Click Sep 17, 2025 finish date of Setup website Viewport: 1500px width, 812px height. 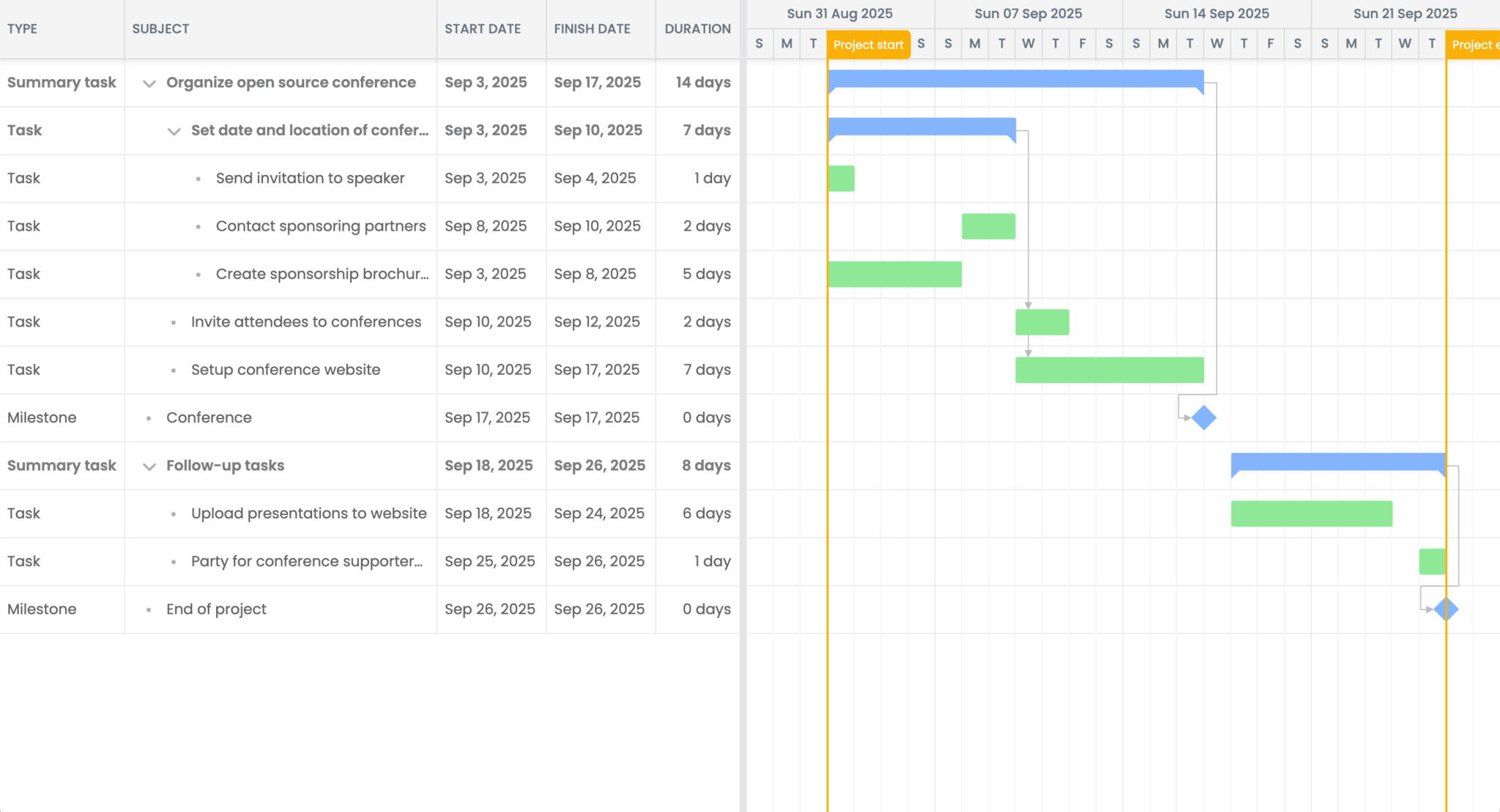[596, 370]
